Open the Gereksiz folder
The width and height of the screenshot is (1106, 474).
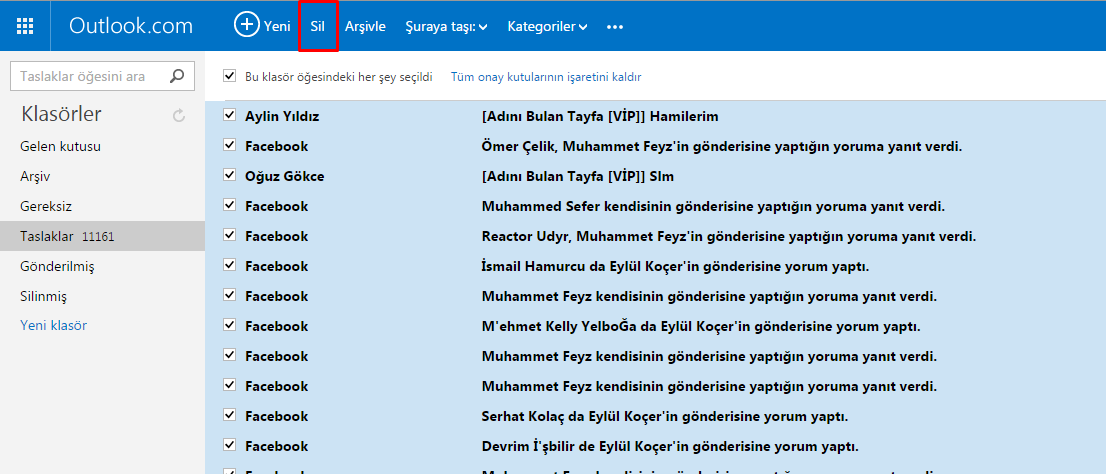coord(46,207)
